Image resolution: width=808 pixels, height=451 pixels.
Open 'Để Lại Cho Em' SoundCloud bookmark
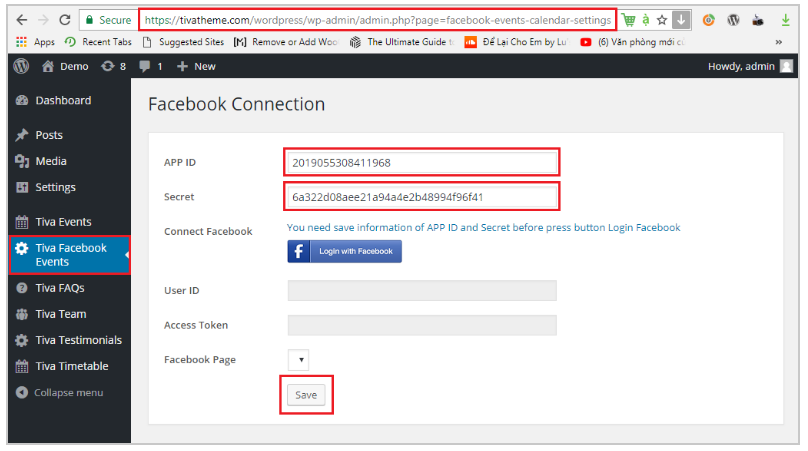[516, 42]
